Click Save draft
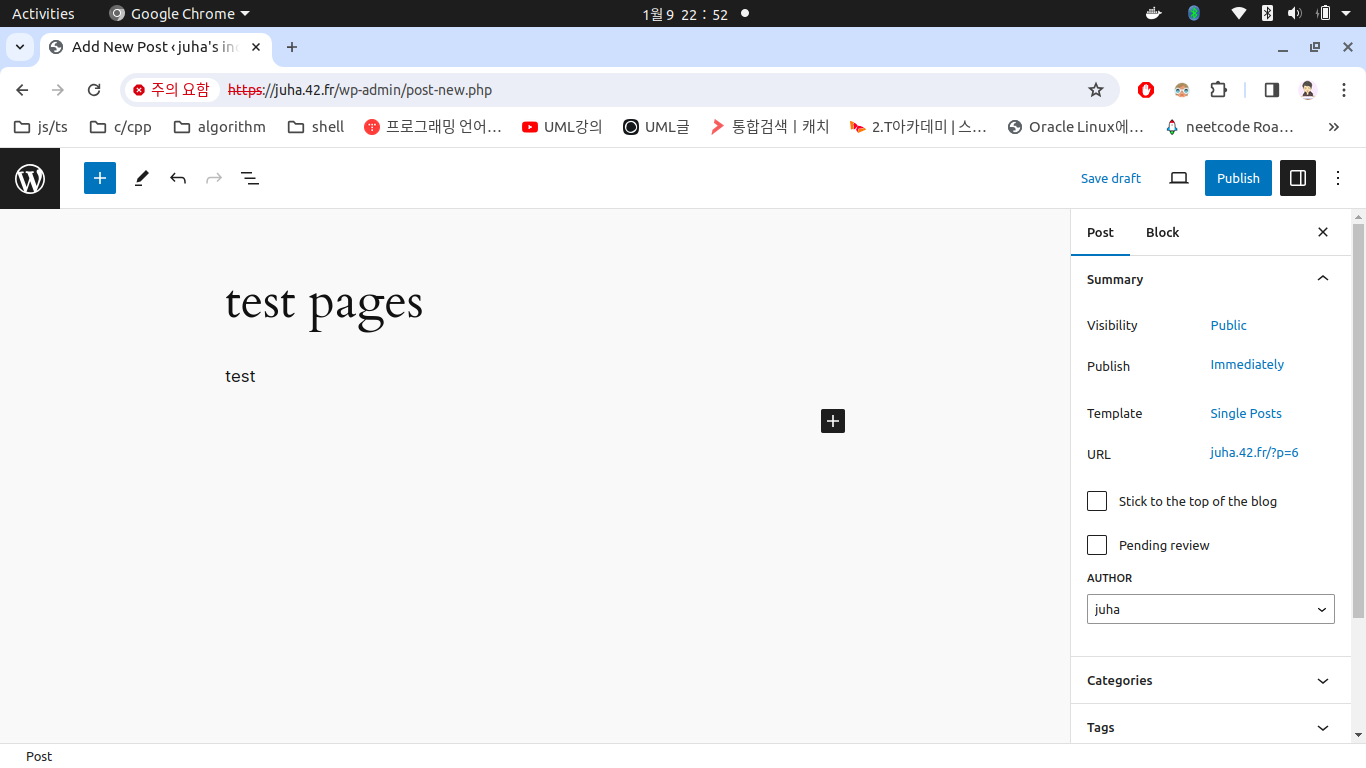Image resolution: width=1366 pixels, height=768 pixels. click(x=1110, y=178)
